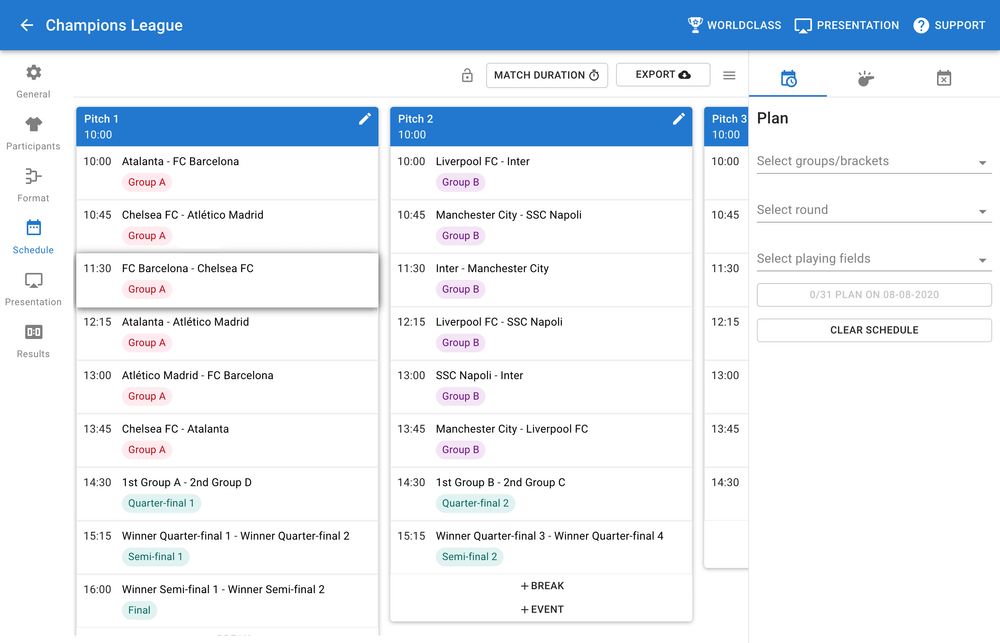The image size is (1000, 643).
Task: Open Results scoreboard section
Action: 33,341
